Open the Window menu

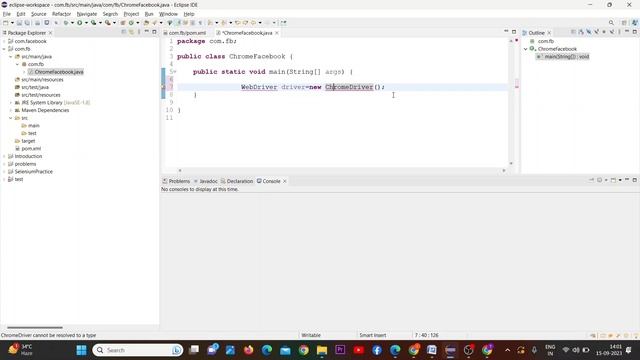pyautogui.click(x=168, y=14)
